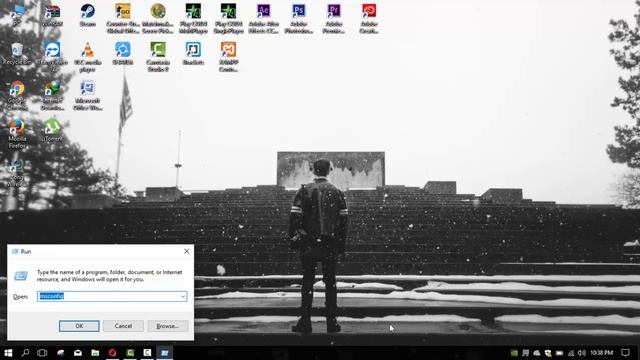
Task: Launch Counter-Strike Global Offensive shortcut
Action: 122,18
